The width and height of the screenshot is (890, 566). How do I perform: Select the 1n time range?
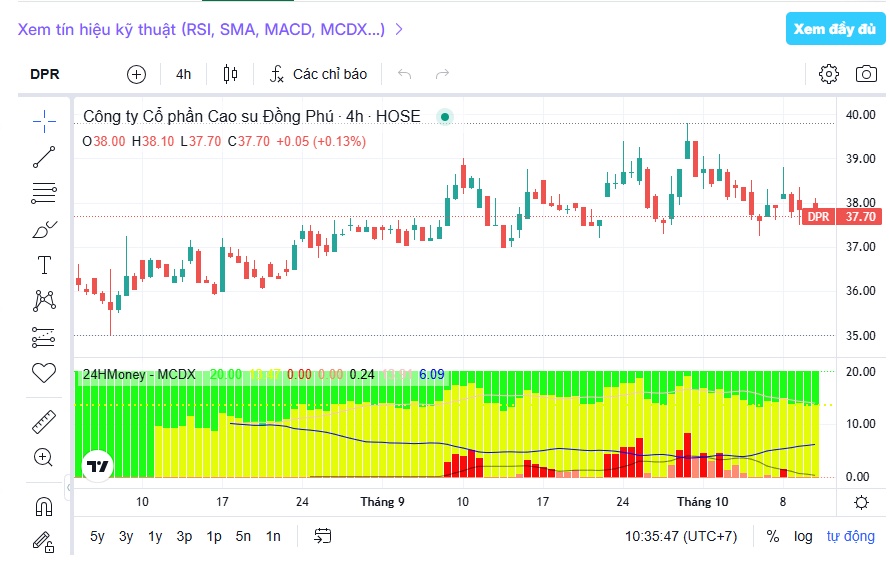pos(274,536)
